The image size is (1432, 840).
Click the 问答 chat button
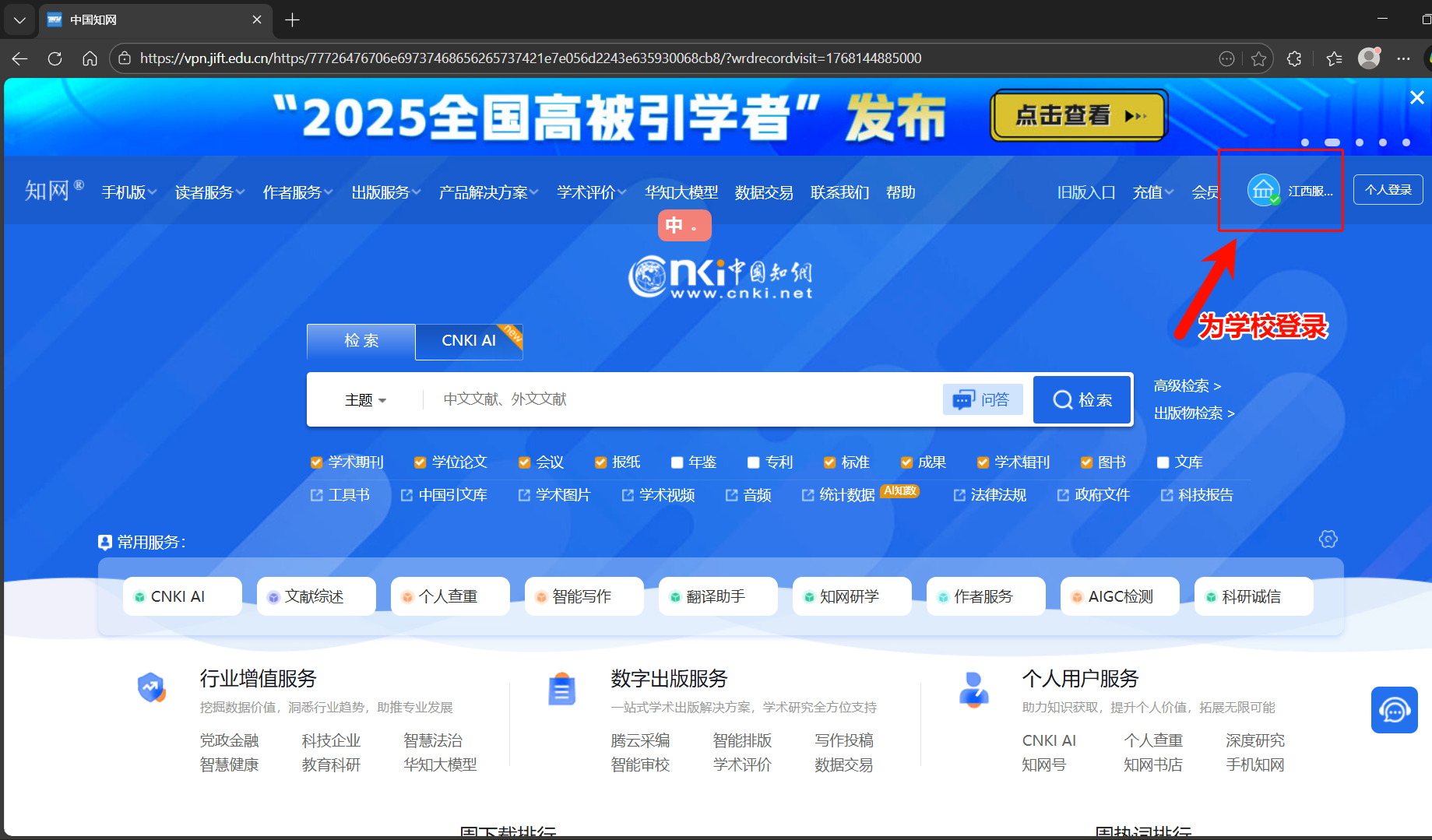[x=983, y=399]
